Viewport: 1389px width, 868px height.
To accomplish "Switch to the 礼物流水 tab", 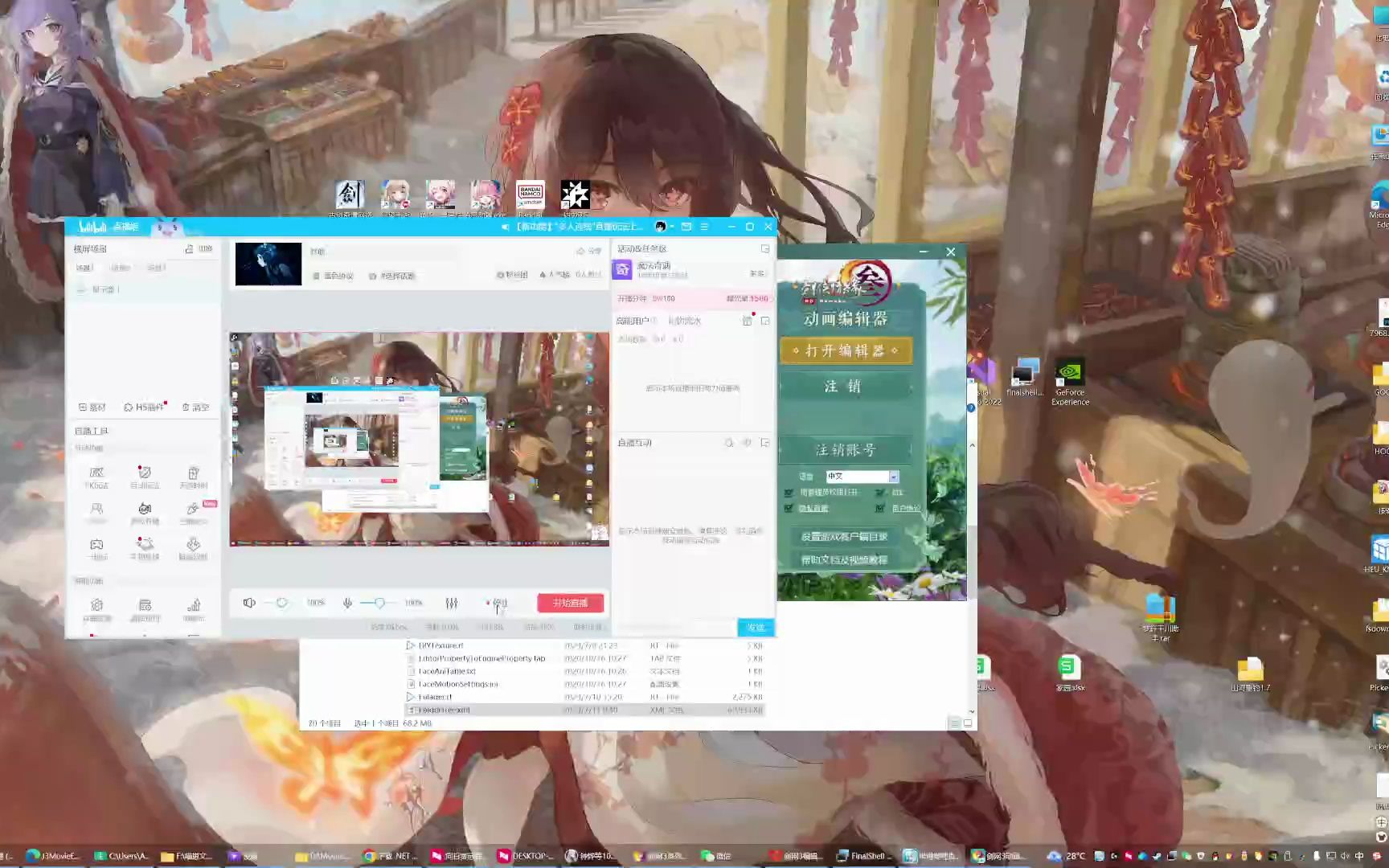I will 685,321.
